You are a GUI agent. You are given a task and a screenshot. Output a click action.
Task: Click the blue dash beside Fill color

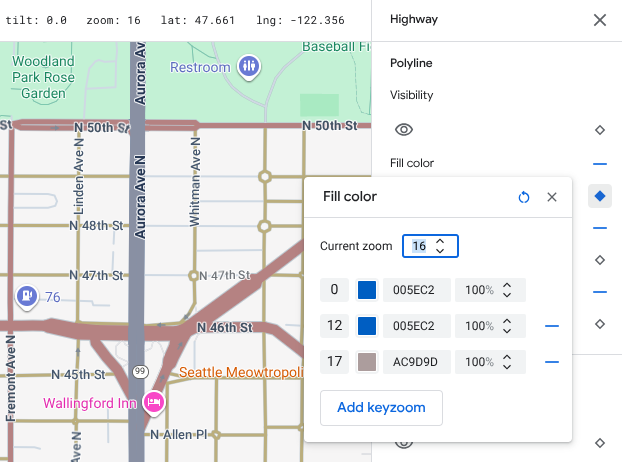point(600,163)
